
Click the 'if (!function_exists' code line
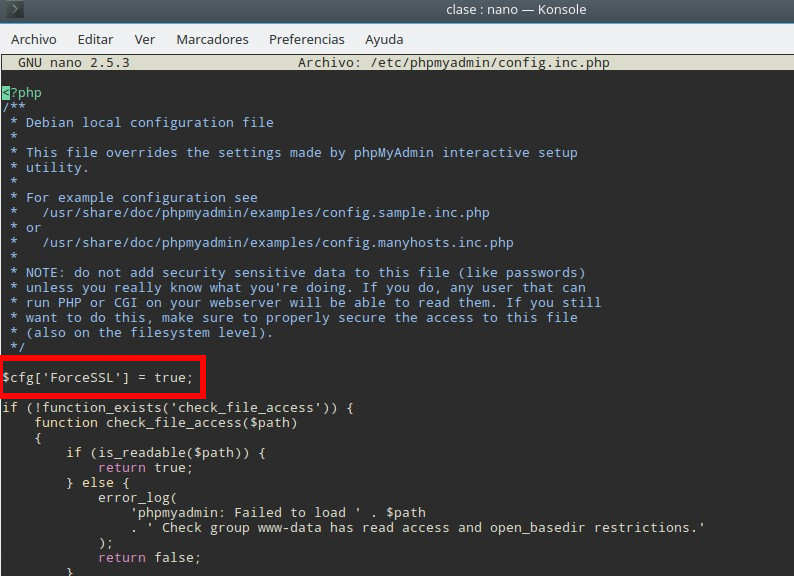[x=178, y=408]
